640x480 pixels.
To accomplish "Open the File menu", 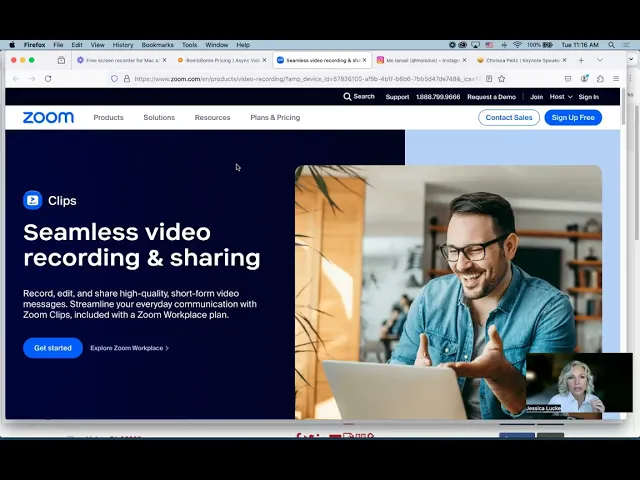I will (58, 45).
